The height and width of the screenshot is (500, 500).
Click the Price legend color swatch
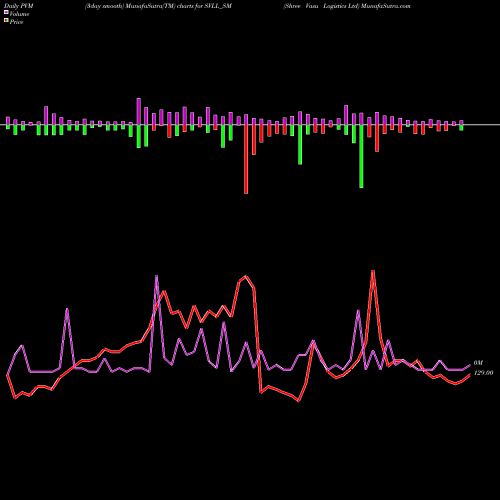click(x=6, y=21)
